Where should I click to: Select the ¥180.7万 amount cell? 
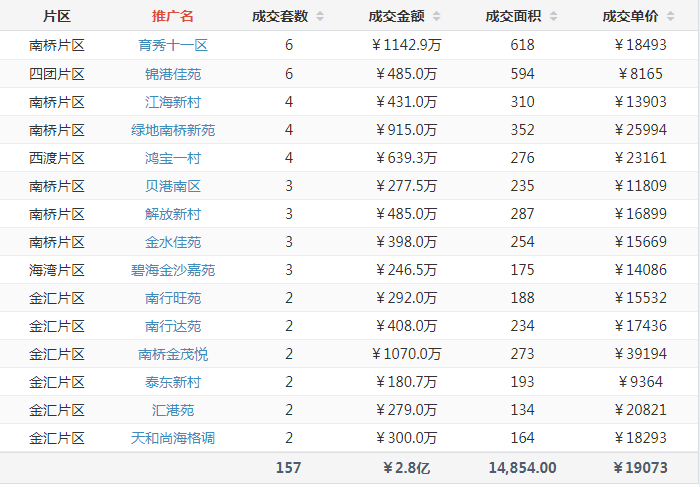(406, 382)
